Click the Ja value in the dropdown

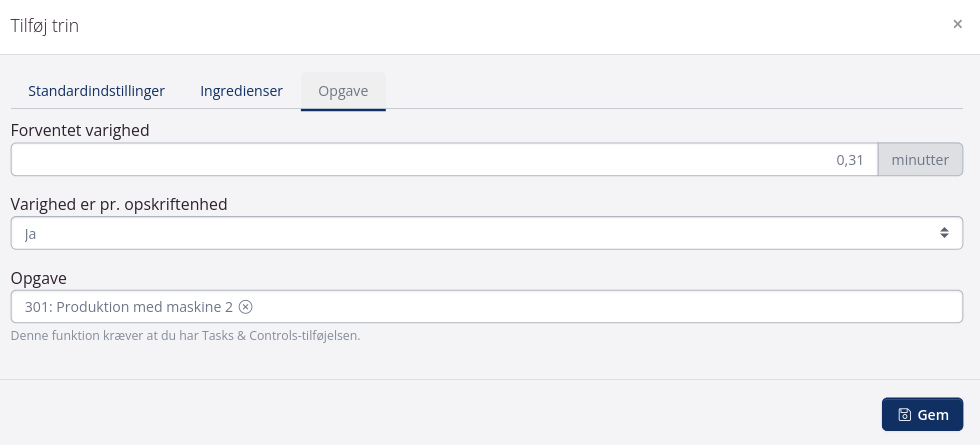click(x=30, y=233)
